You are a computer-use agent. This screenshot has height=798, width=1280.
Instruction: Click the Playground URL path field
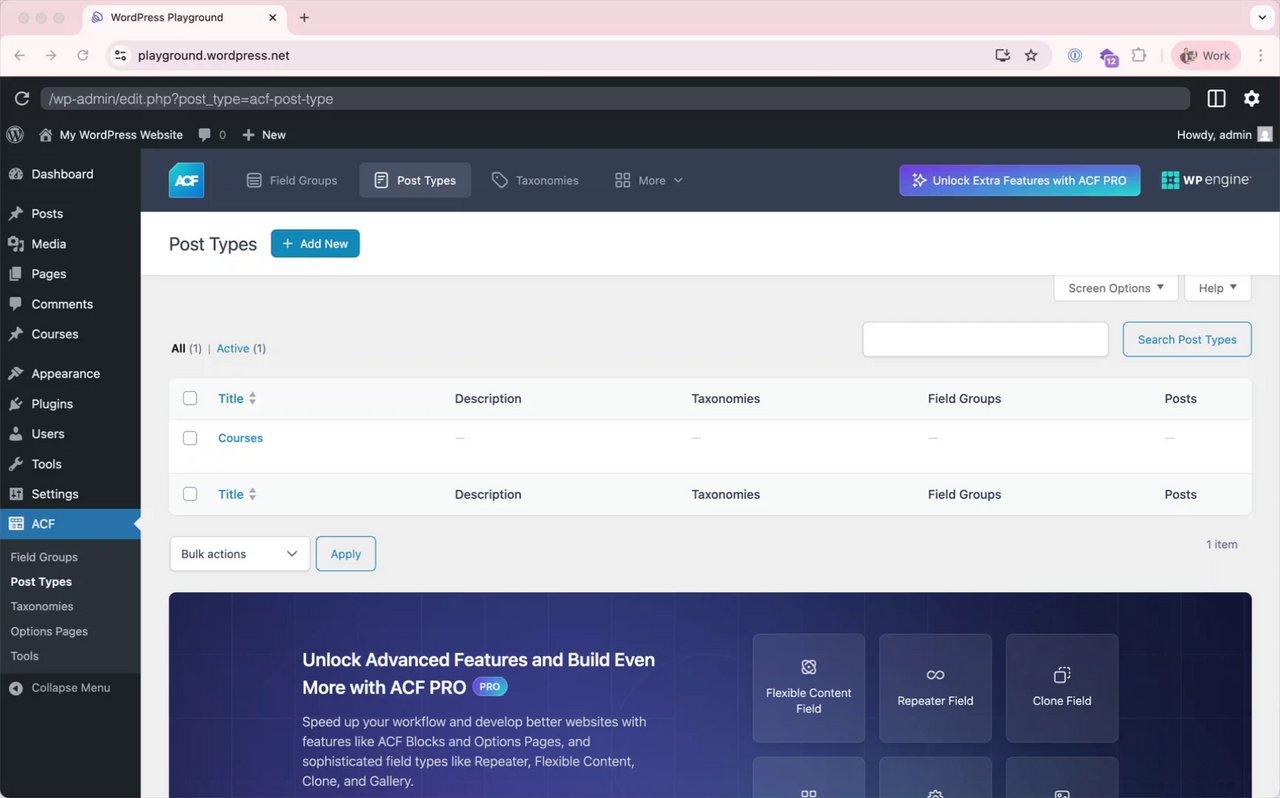(x=615, y=98)
